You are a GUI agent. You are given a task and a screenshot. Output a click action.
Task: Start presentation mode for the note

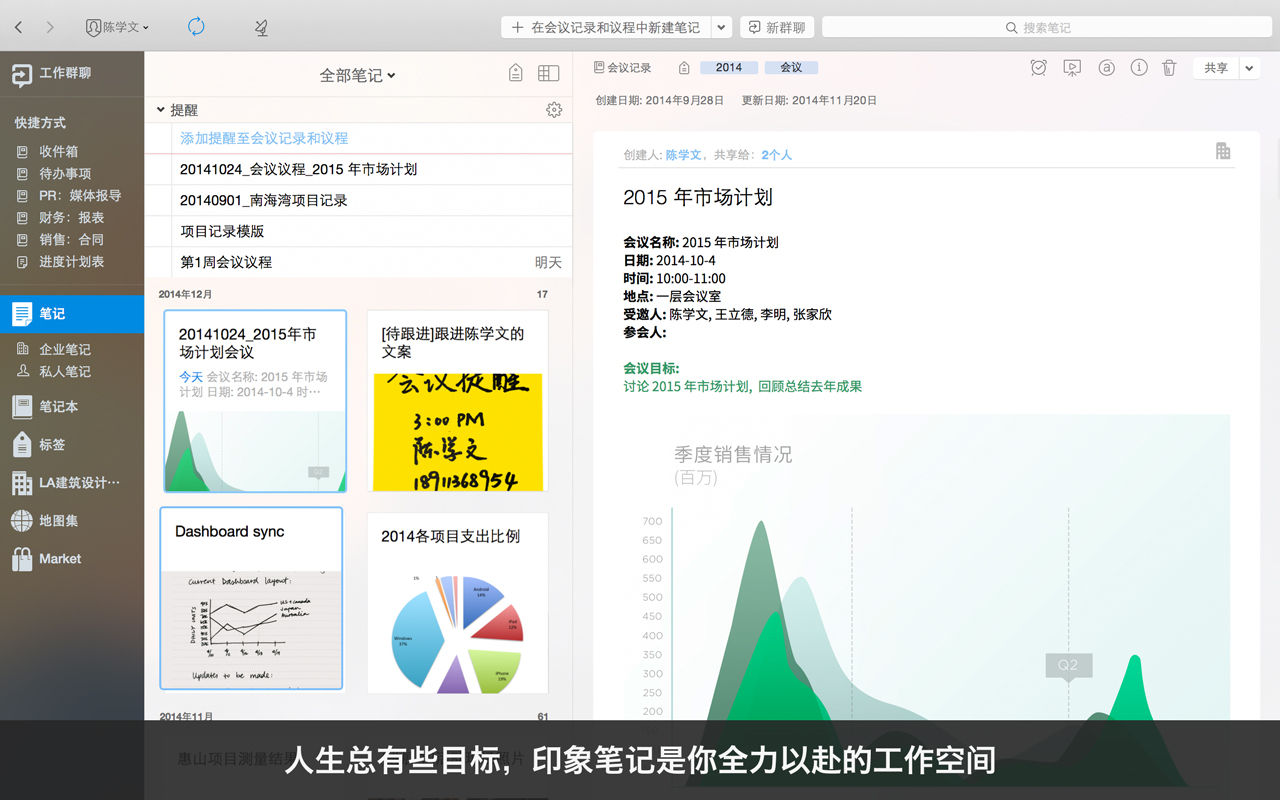click(x=1072, y=68)
